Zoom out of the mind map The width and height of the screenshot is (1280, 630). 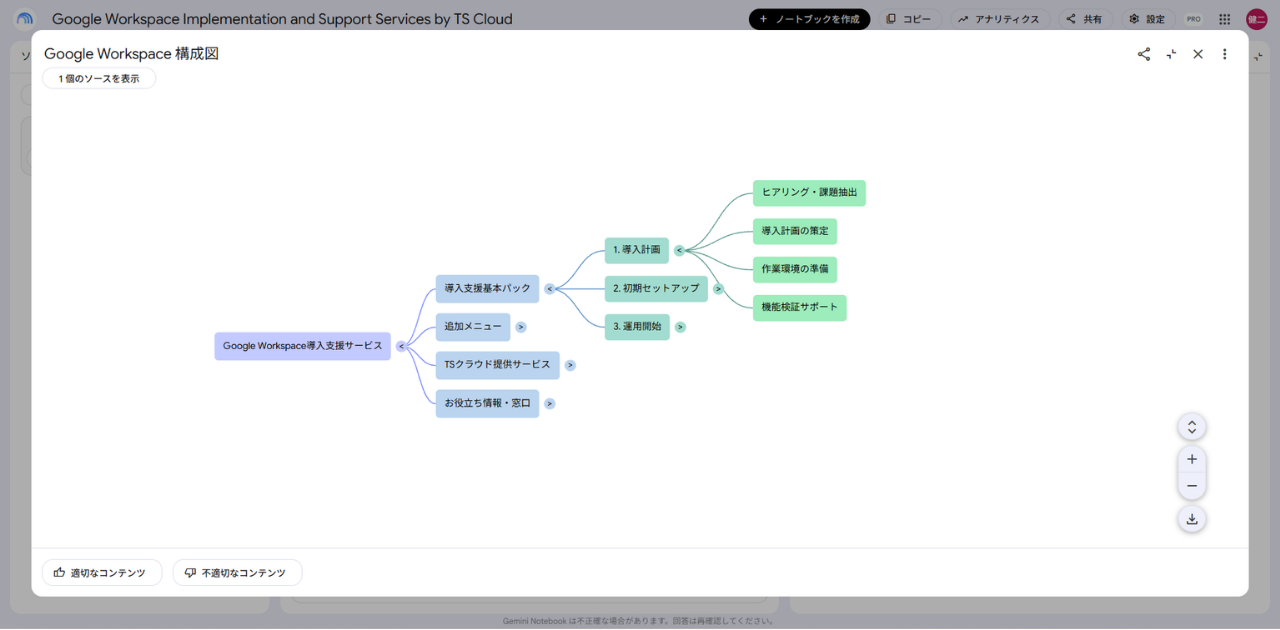click(x=1192, y=486)
